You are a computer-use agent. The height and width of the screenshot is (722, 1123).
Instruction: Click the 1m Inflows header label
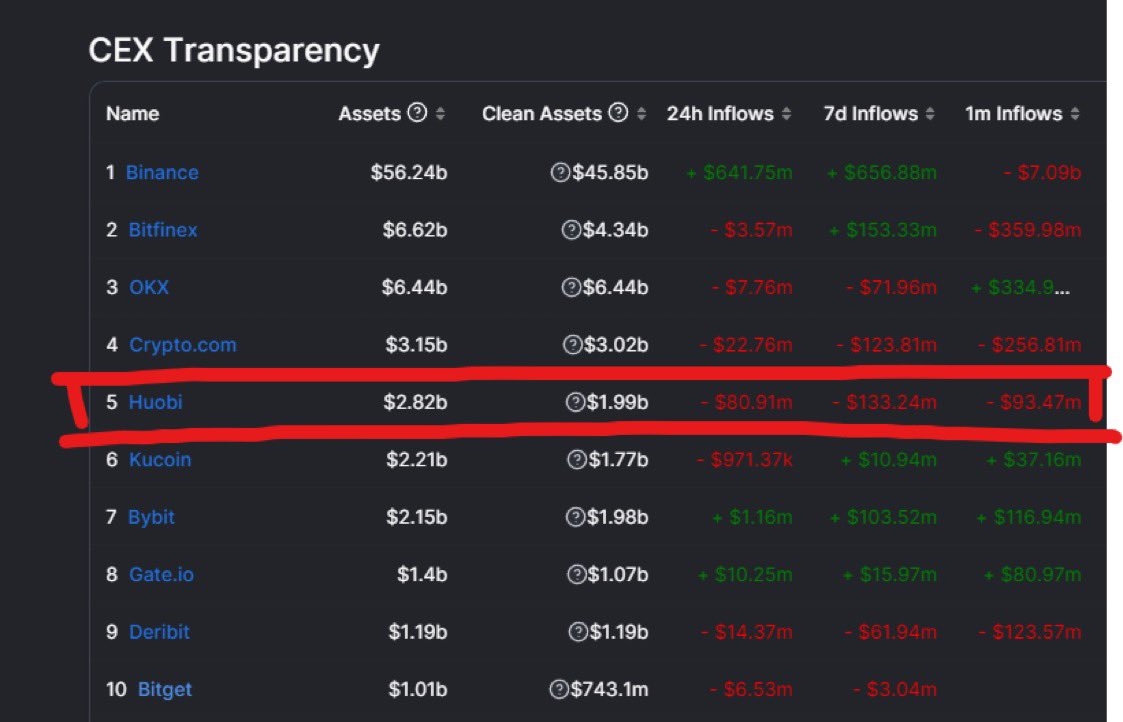pyautogui.click(x=1013, y=114)
